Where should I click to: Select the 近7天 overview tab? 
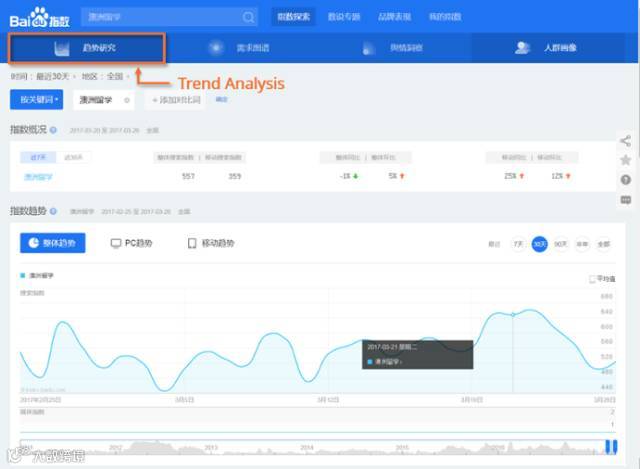pos(38,157)
